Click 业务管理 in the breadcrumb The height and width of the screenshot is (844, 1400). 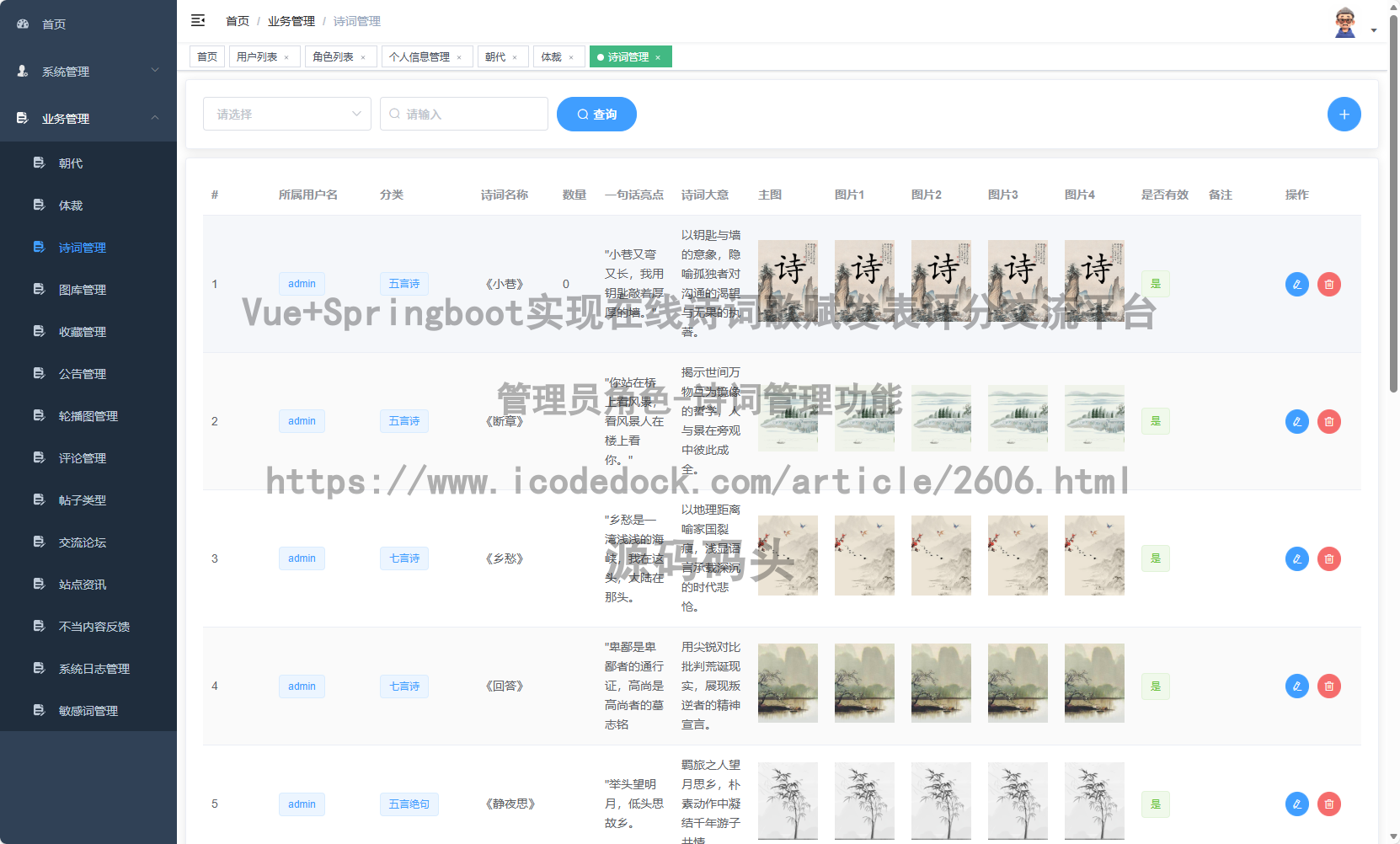pyautogui.click(x=291, y=20)
